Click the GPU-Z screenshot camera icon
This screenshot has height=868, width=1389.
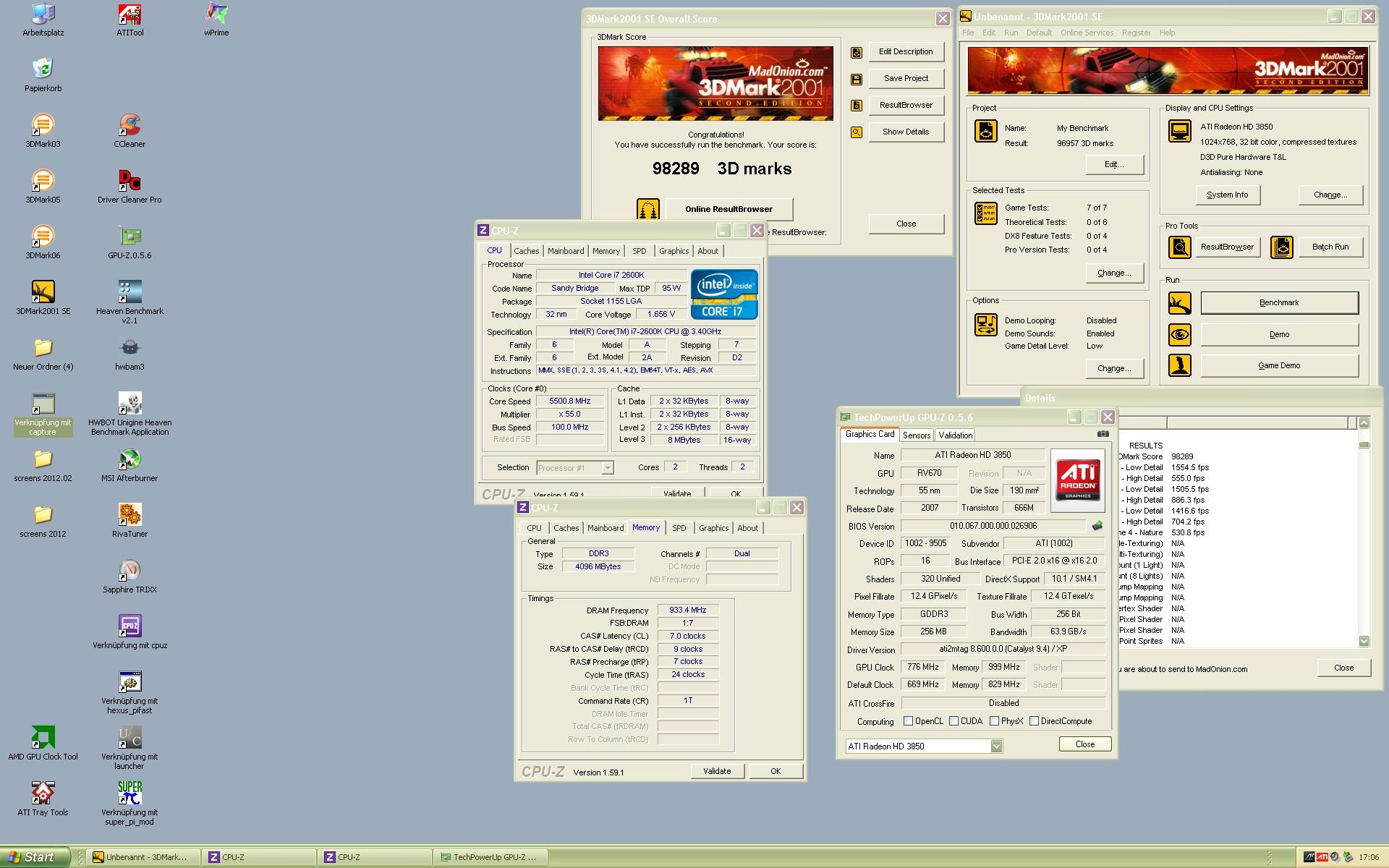(1103, 434)
